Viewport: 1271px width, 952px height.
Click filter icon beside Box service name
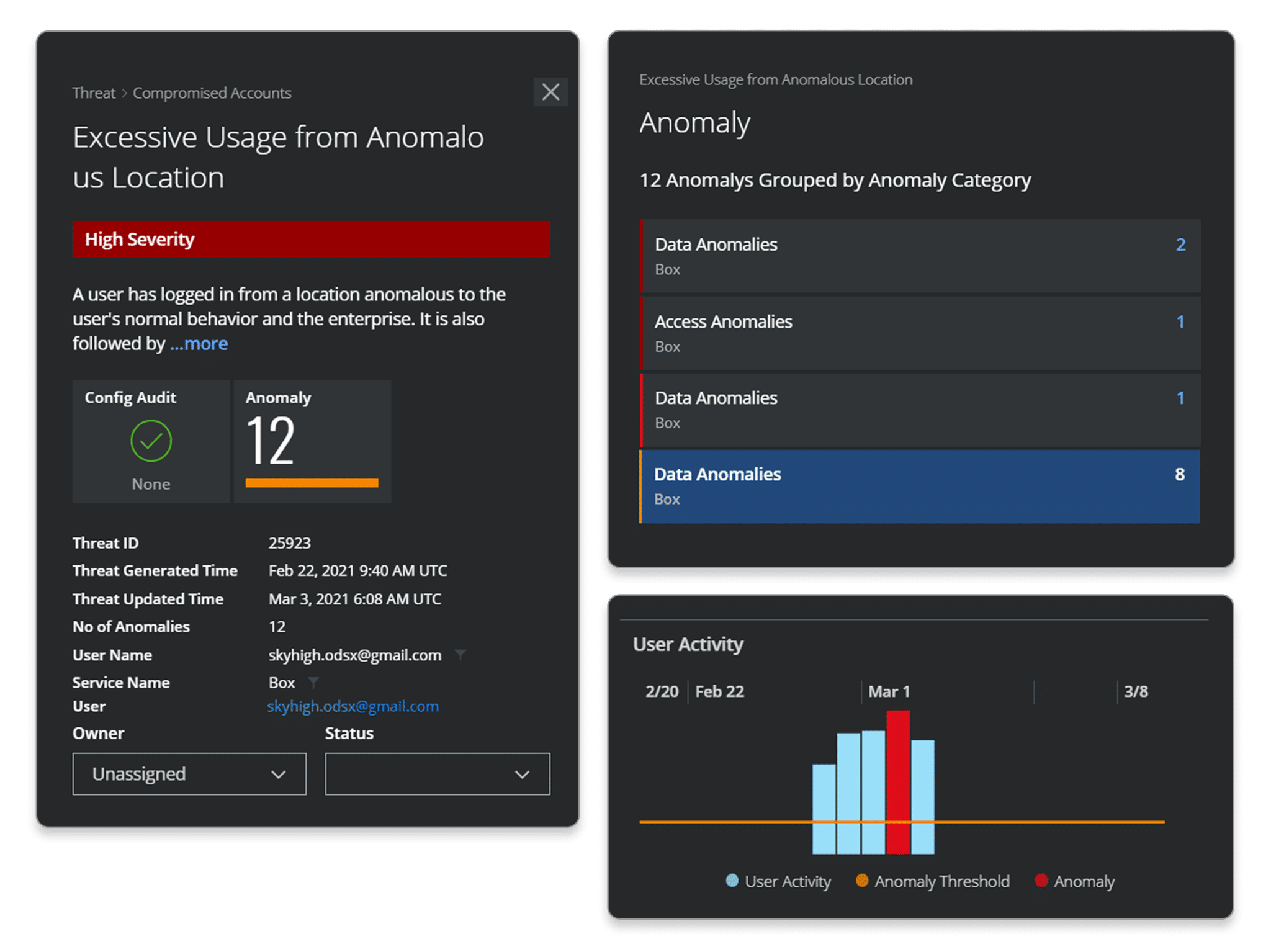(313, 682)
